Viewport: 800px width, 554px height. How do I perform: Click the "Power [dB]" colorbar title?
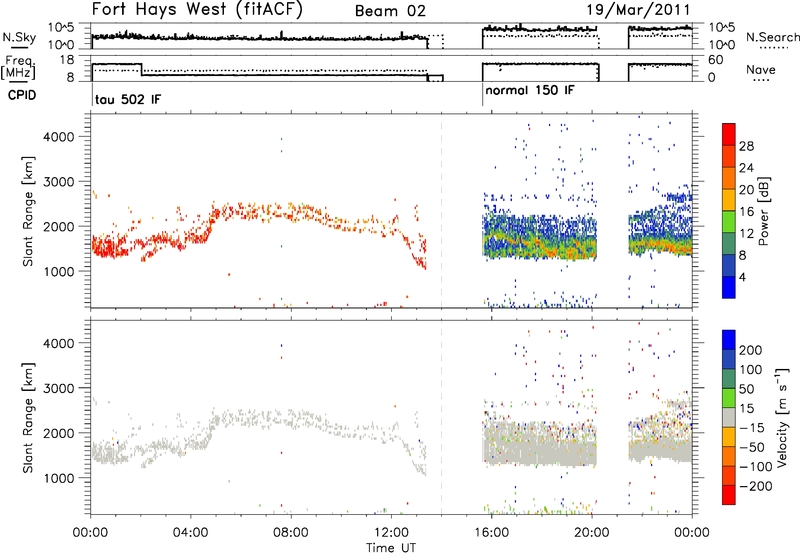click(764, 211)
